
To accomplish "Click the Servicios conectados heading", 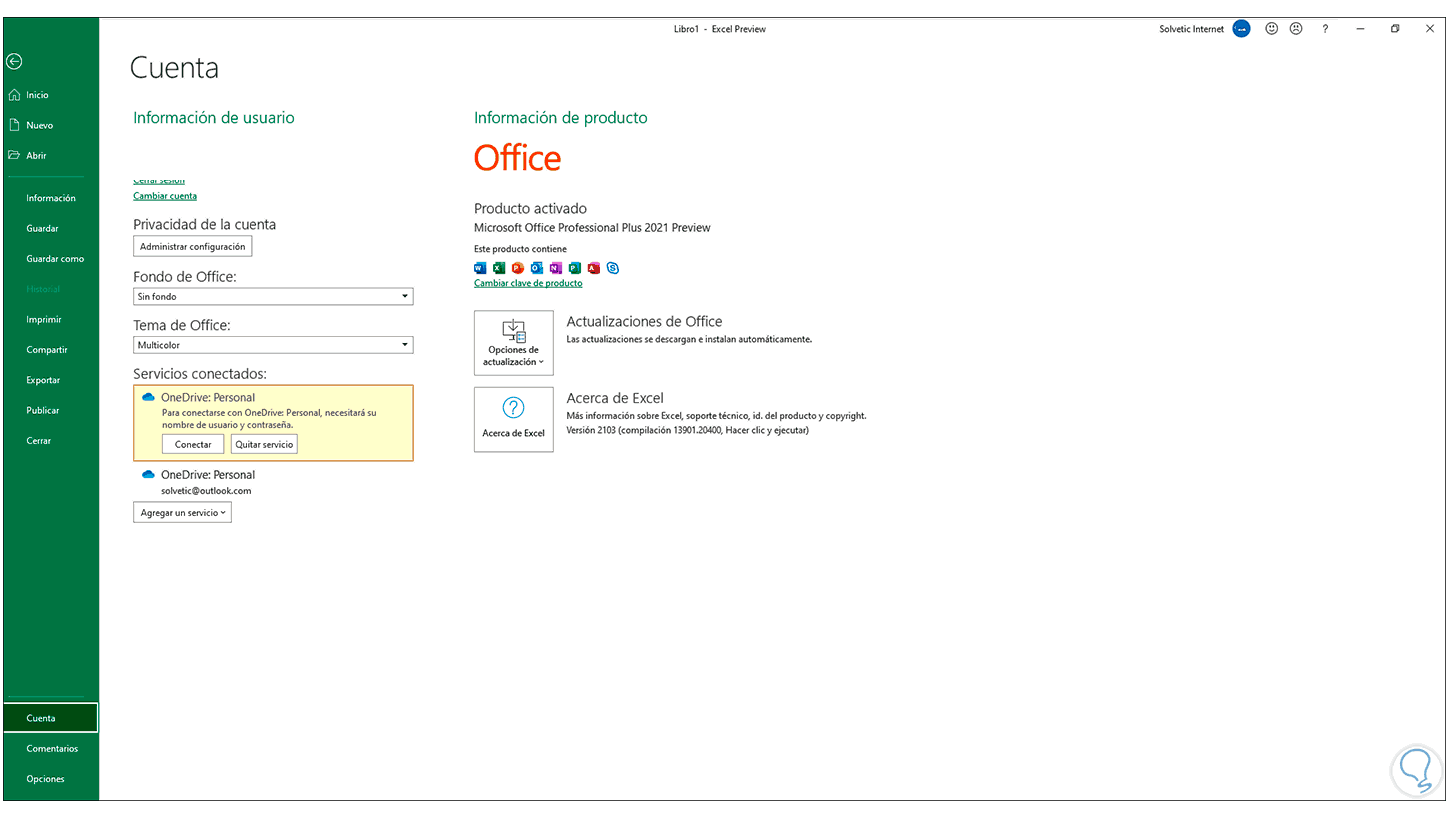I will tap(200, 373).
